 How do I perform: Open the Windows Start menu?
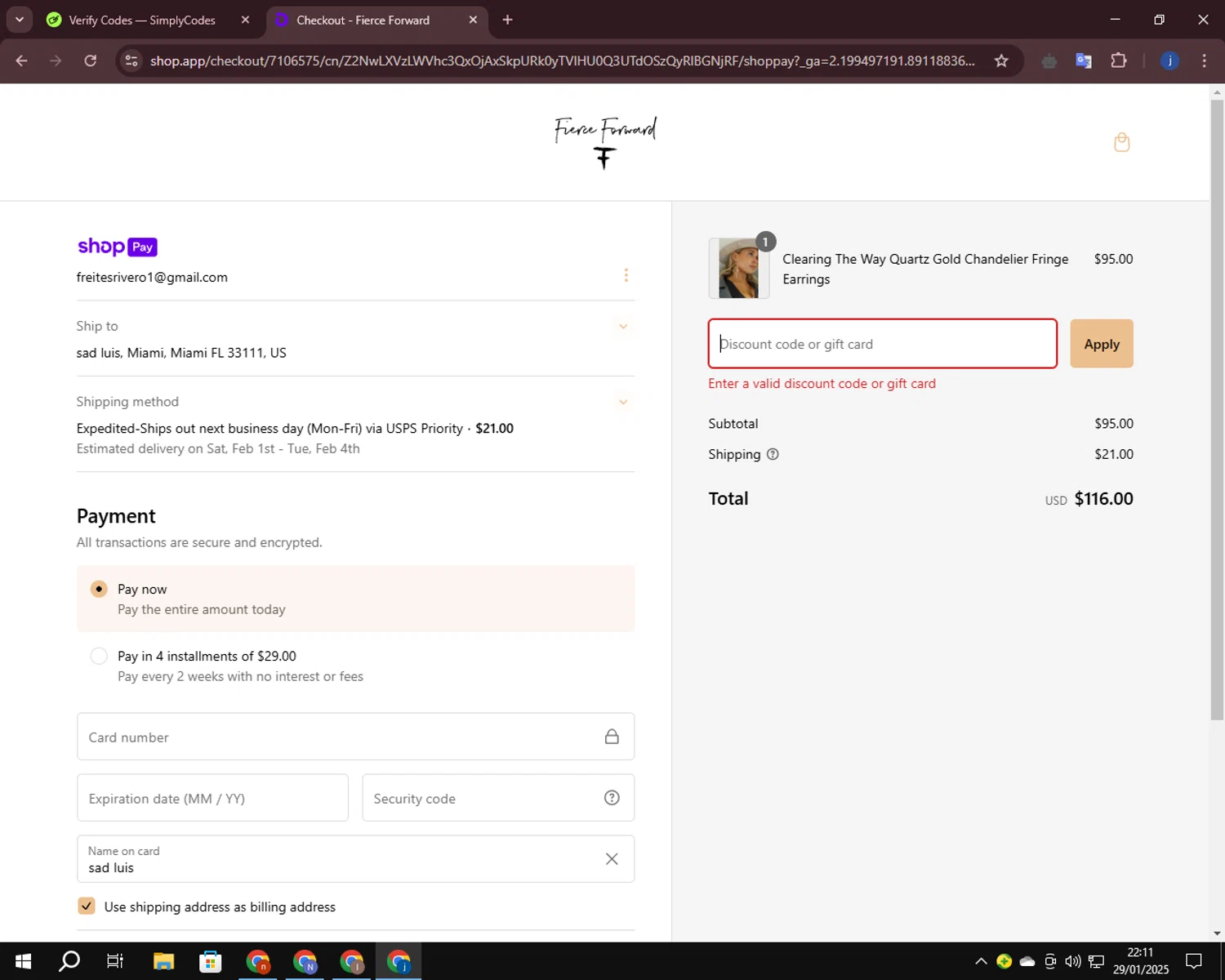tap(23, 961)
